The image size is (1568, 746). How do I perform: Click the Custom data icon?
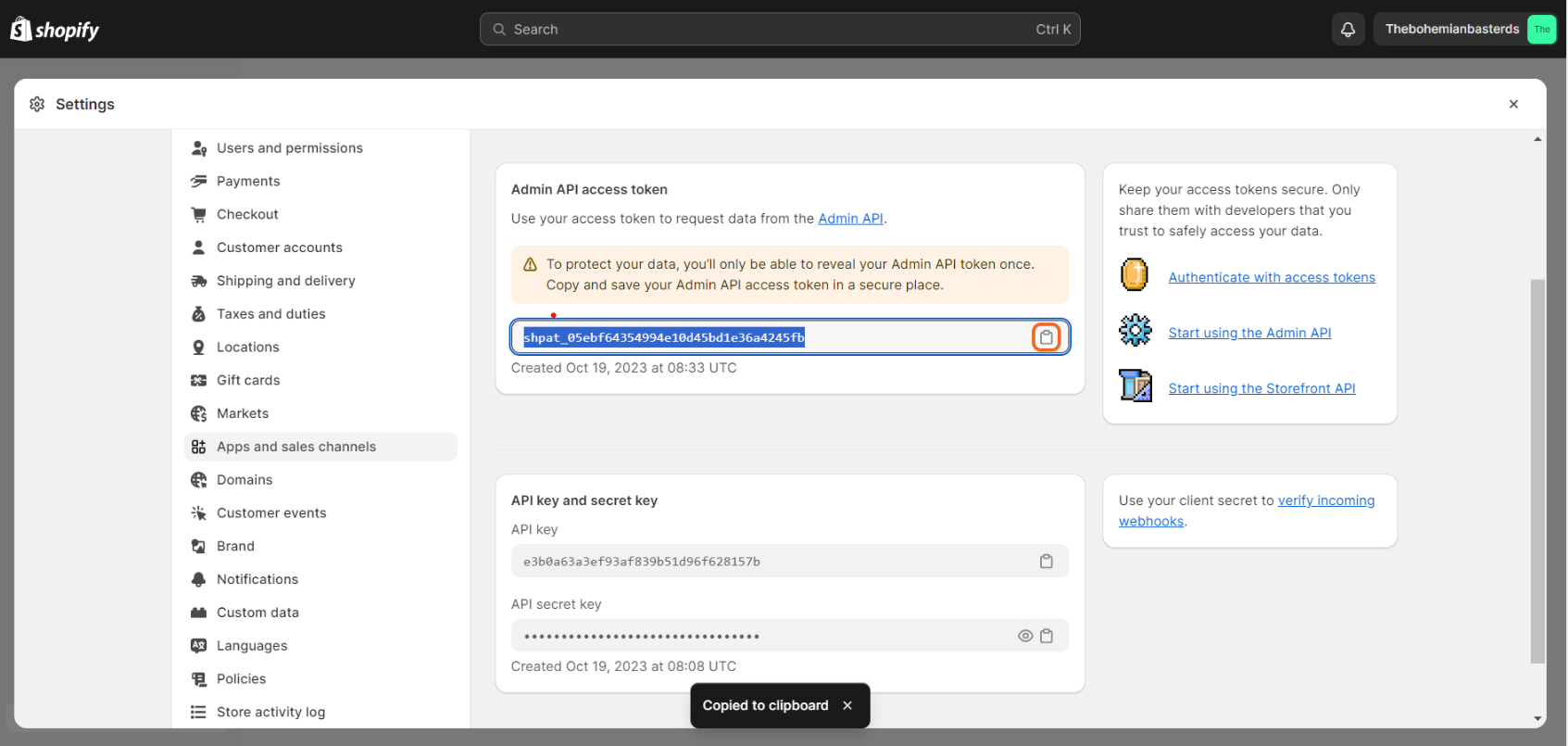tap(198, 613)
